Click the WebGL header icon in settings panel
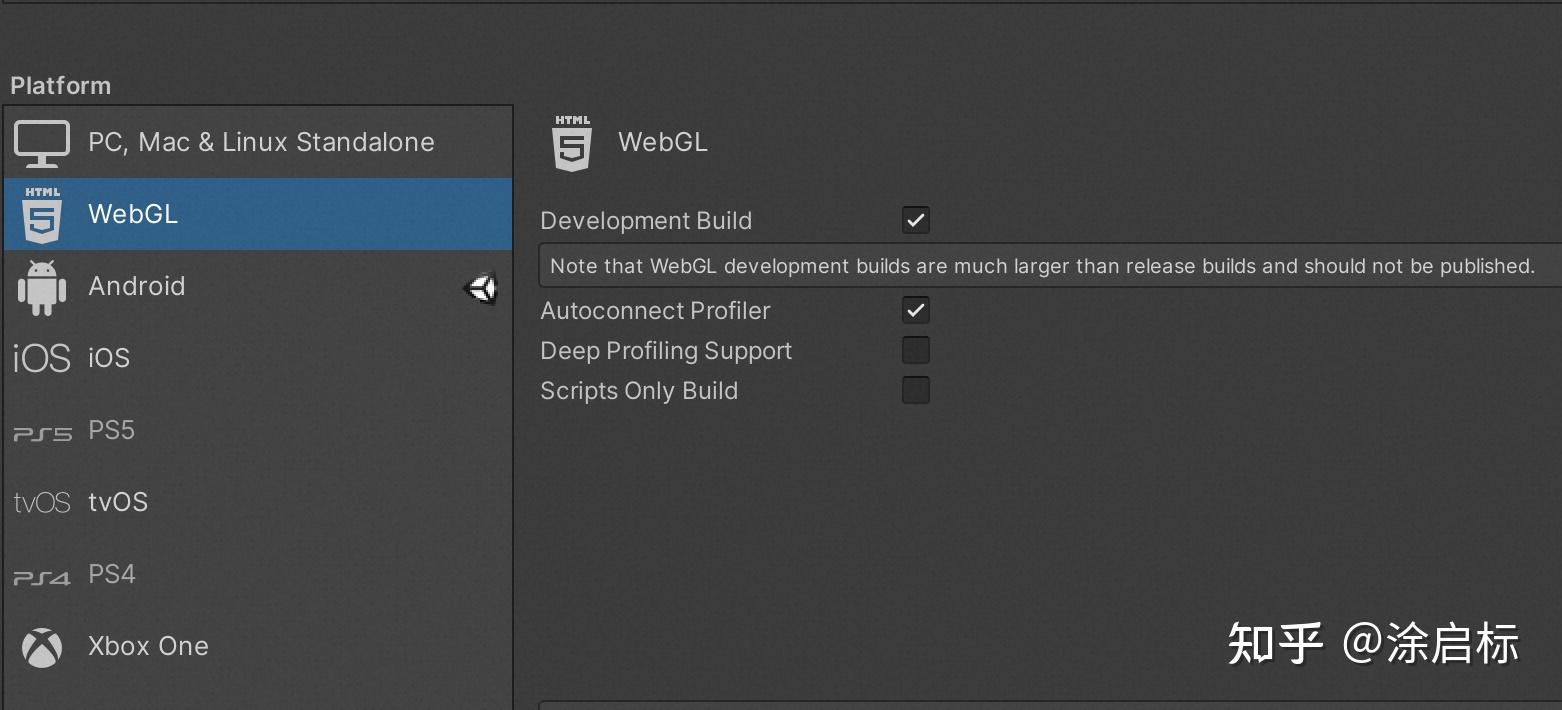 (x=572, y=142)
